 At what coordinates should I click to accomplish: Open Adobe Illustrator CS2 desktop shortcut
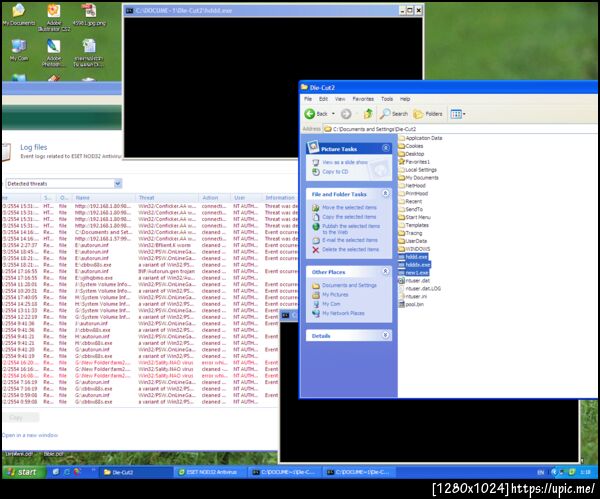coord(54,18)
